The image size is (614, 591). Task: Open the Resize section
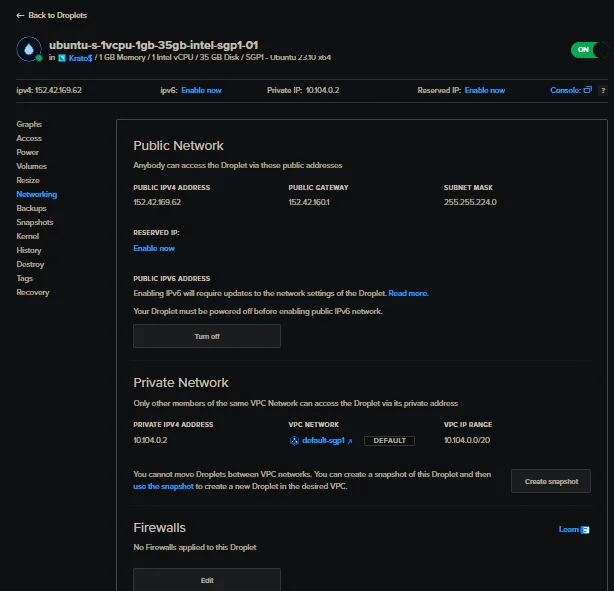coord(28,180)
